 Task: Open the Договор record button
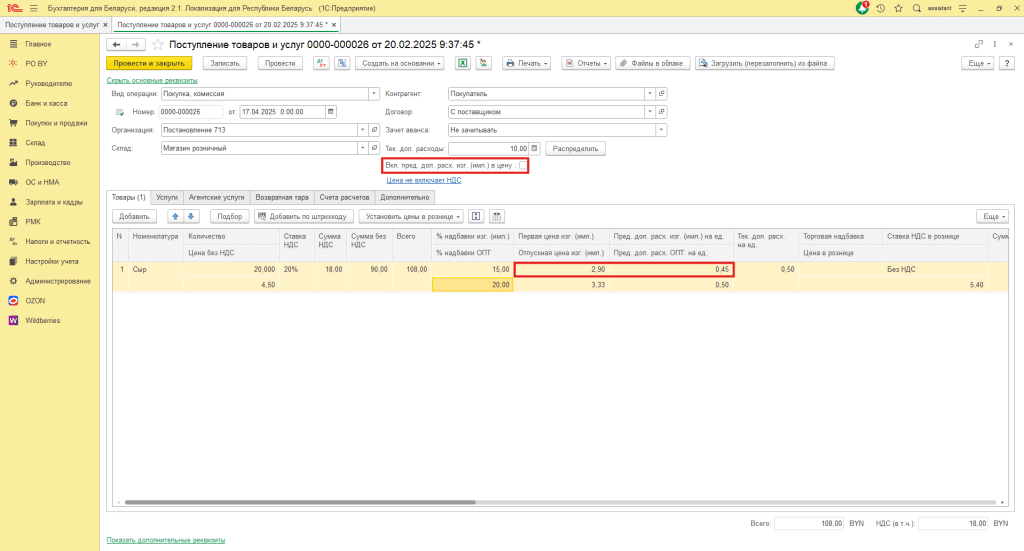click(x=662, y=112)
